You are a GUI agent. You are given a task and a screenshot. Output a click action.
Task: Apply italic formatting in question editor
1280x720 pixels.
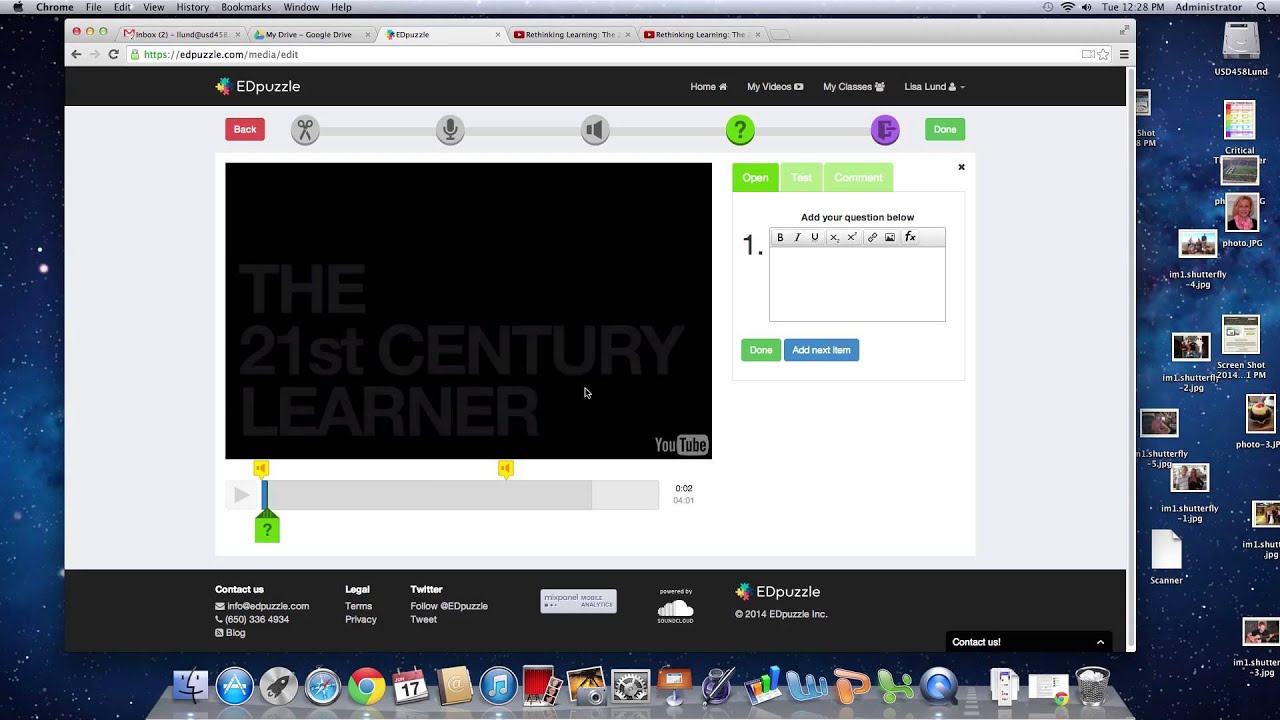tap(797, 237)
